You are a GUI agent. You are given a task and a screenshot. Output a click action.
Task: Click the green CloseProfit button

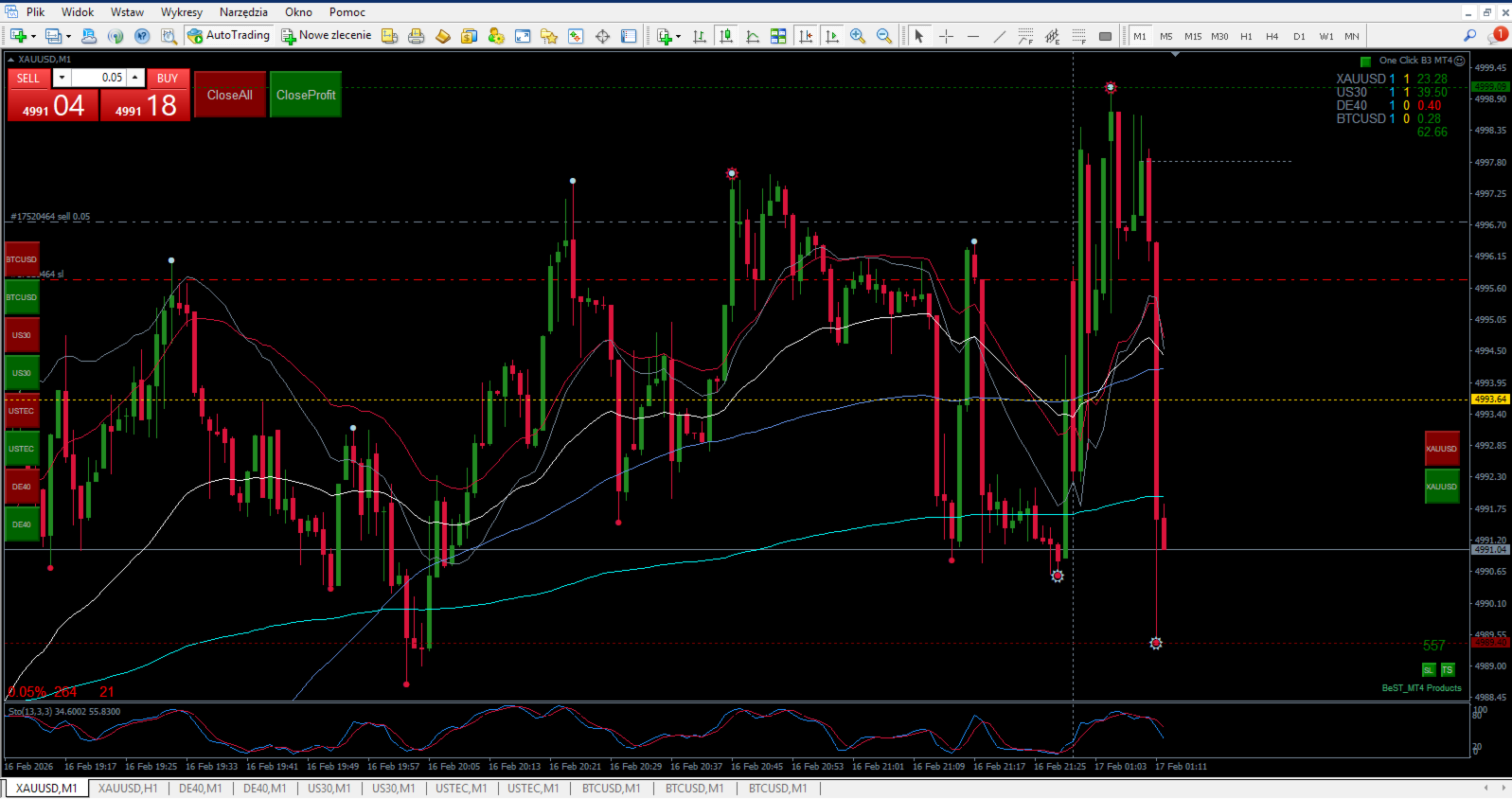pos(306,95)
